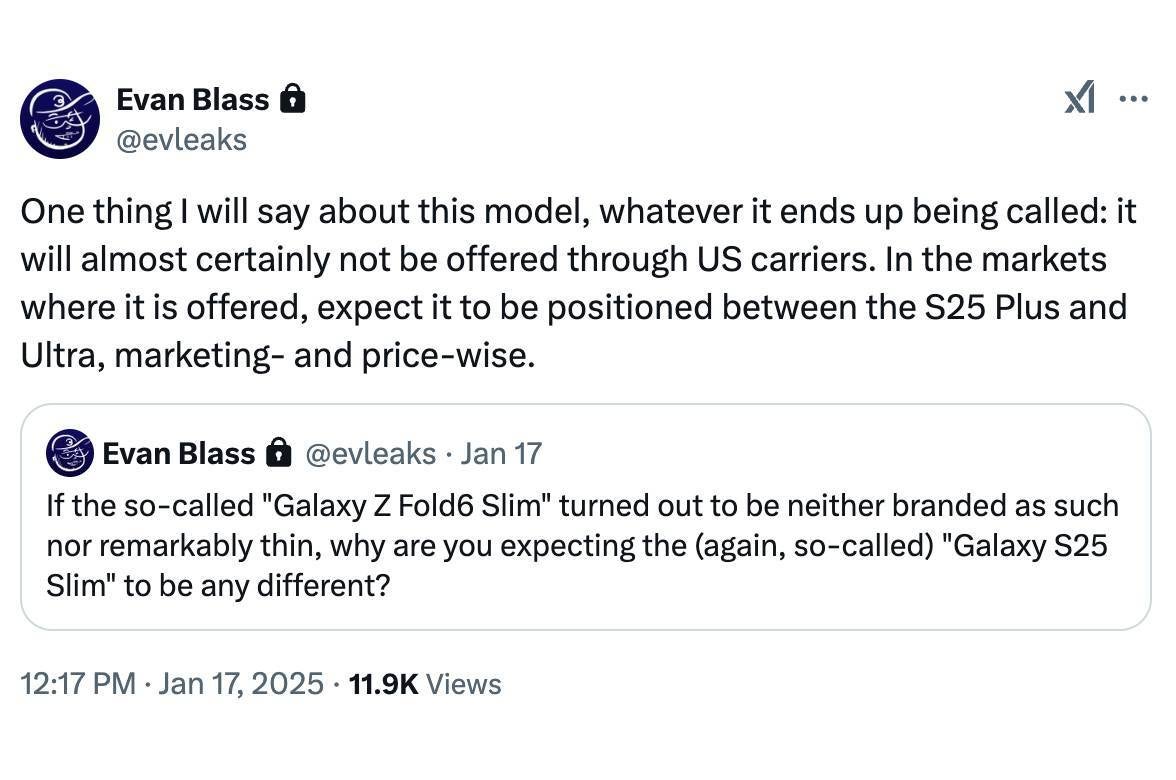Open the bold Evan Blass name at top
Image resolution: width=1176 pixels, height=780 pixels.
pos(193,99)
